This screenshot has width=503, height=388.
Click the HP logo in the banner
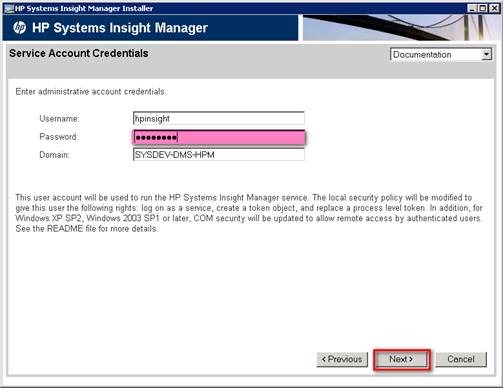pos(20,27)
